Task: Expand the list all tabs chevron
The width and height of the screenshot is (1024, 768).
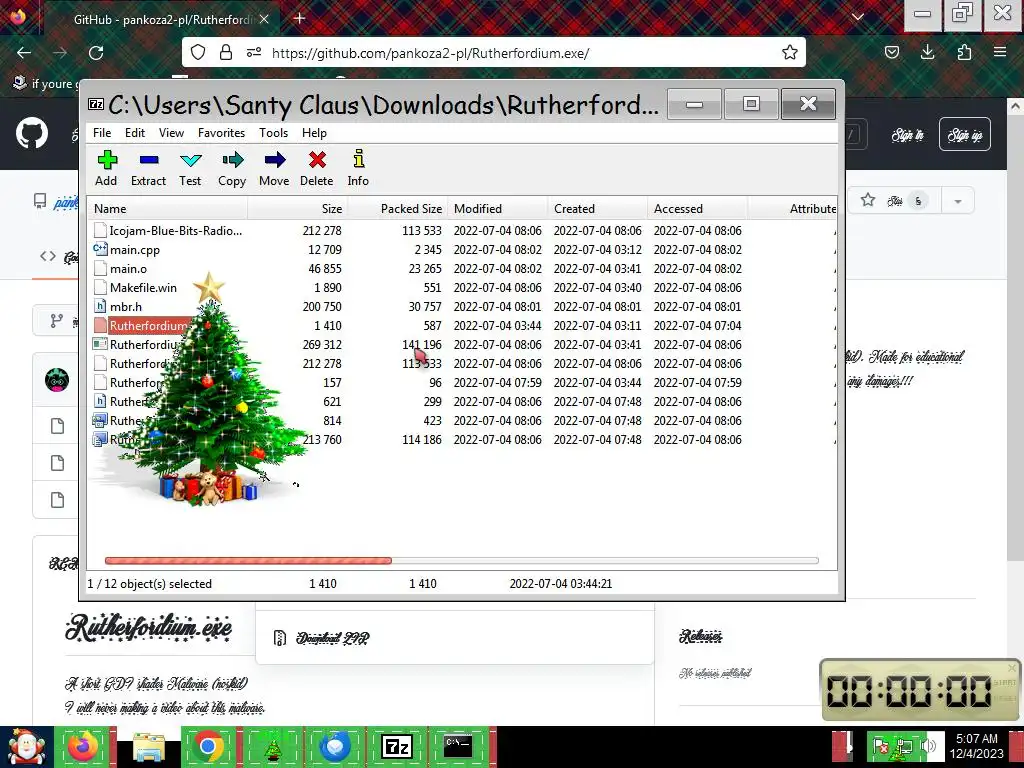Action: coord(858,17)
